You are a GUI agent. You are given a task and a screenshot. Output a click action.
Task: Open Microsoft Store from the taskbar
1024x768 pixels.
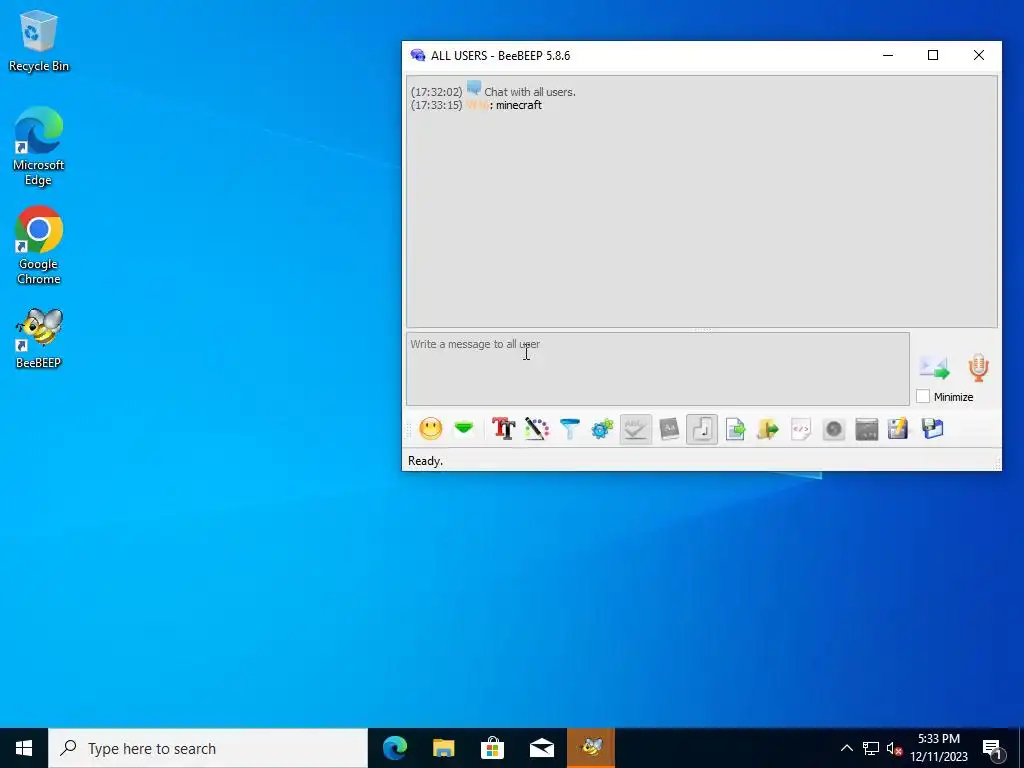[492, 748]
